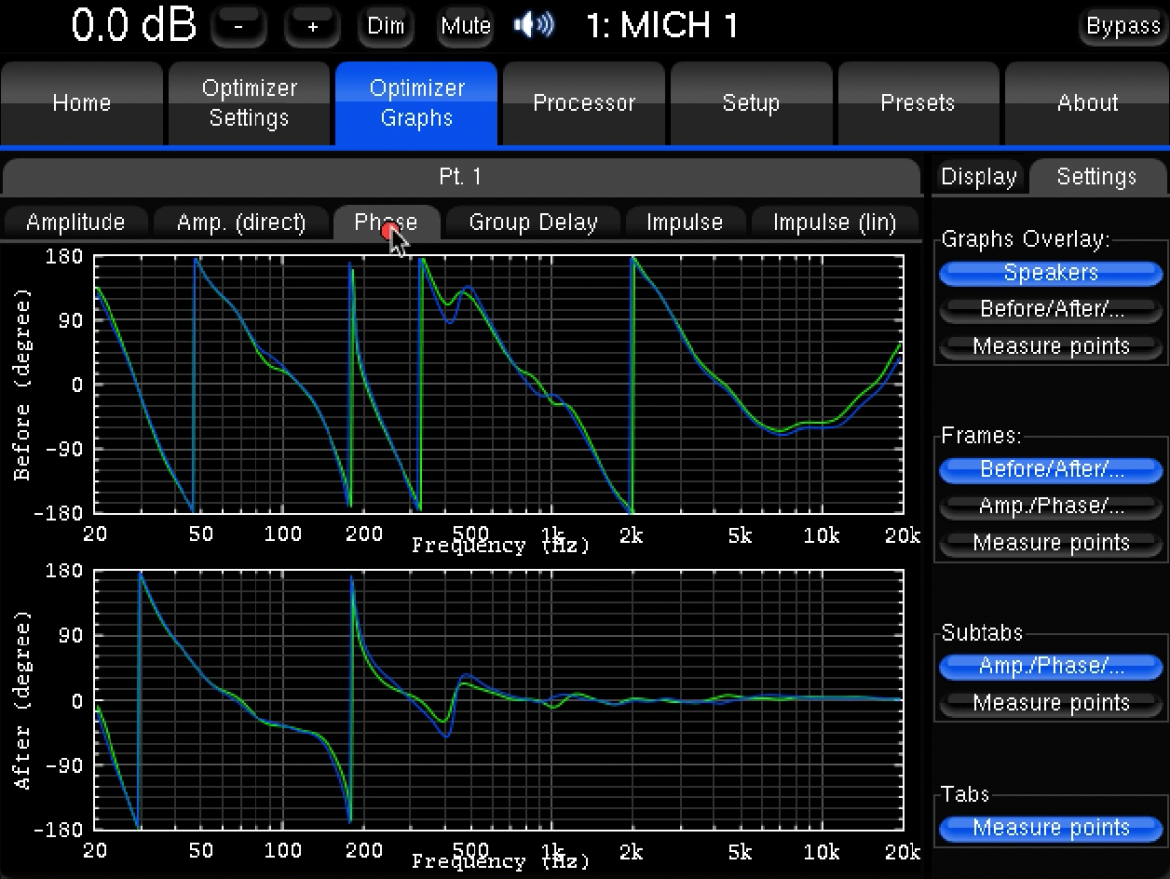Switch to the Processor tab

[584, 103]
